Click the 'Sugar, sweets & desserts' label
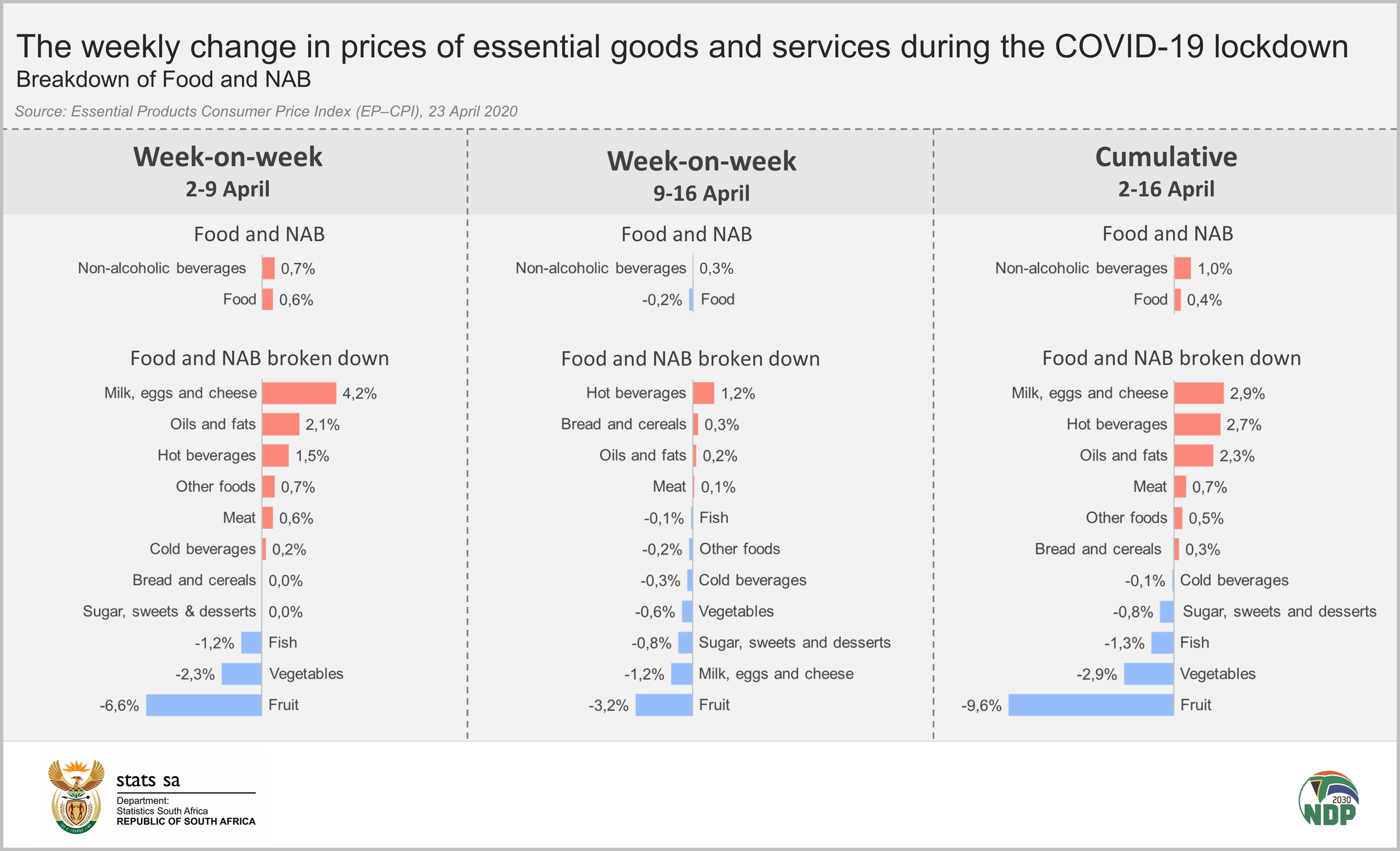Screen dimensions: 1400x851 point(169,611)
